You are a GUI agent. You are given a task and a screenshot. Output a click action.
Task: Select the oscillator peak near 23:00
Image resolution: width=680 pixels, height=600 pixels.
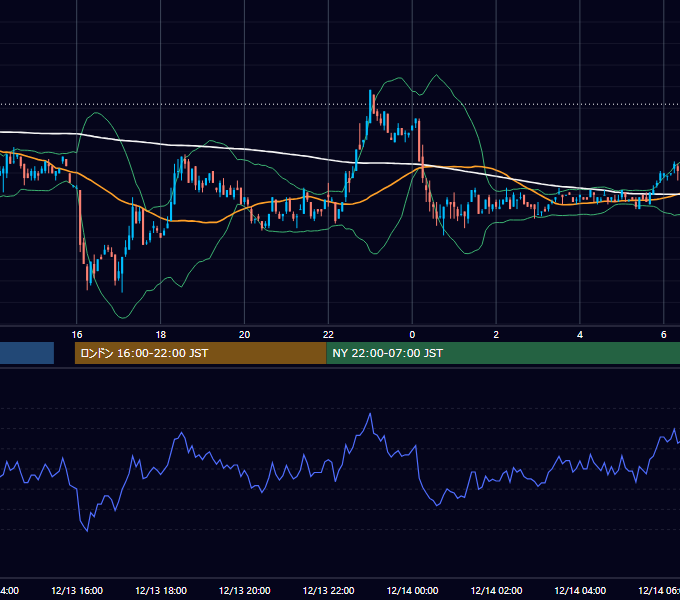(x=370, y=415)
